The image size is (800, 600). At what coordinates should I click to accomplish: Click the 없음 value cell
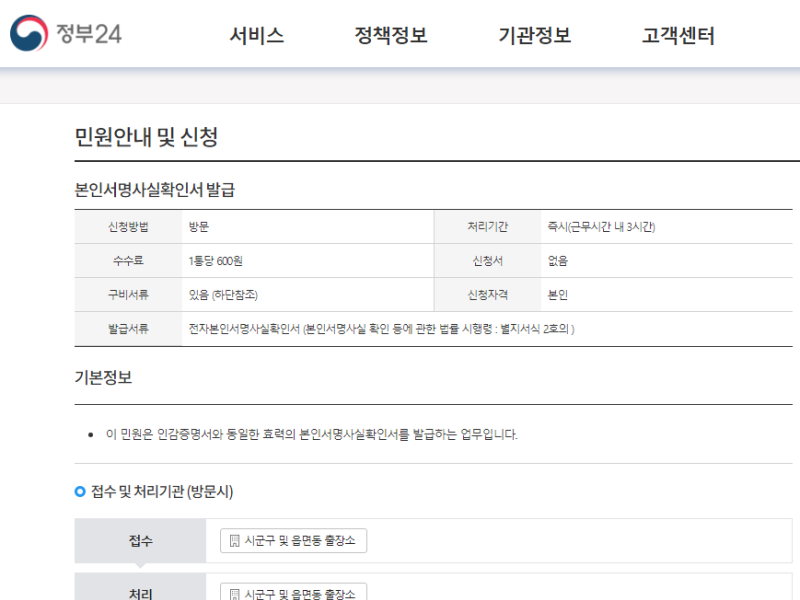(x=667, y=261)
